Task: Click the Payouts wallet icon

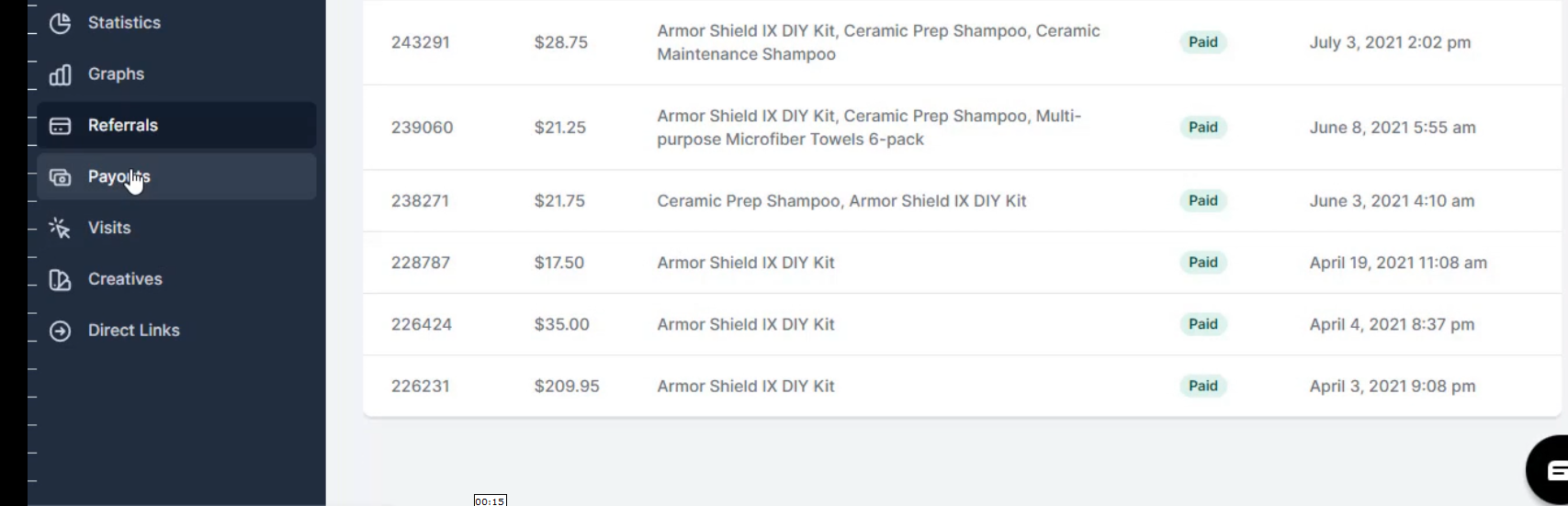Action: click(60, 177)
